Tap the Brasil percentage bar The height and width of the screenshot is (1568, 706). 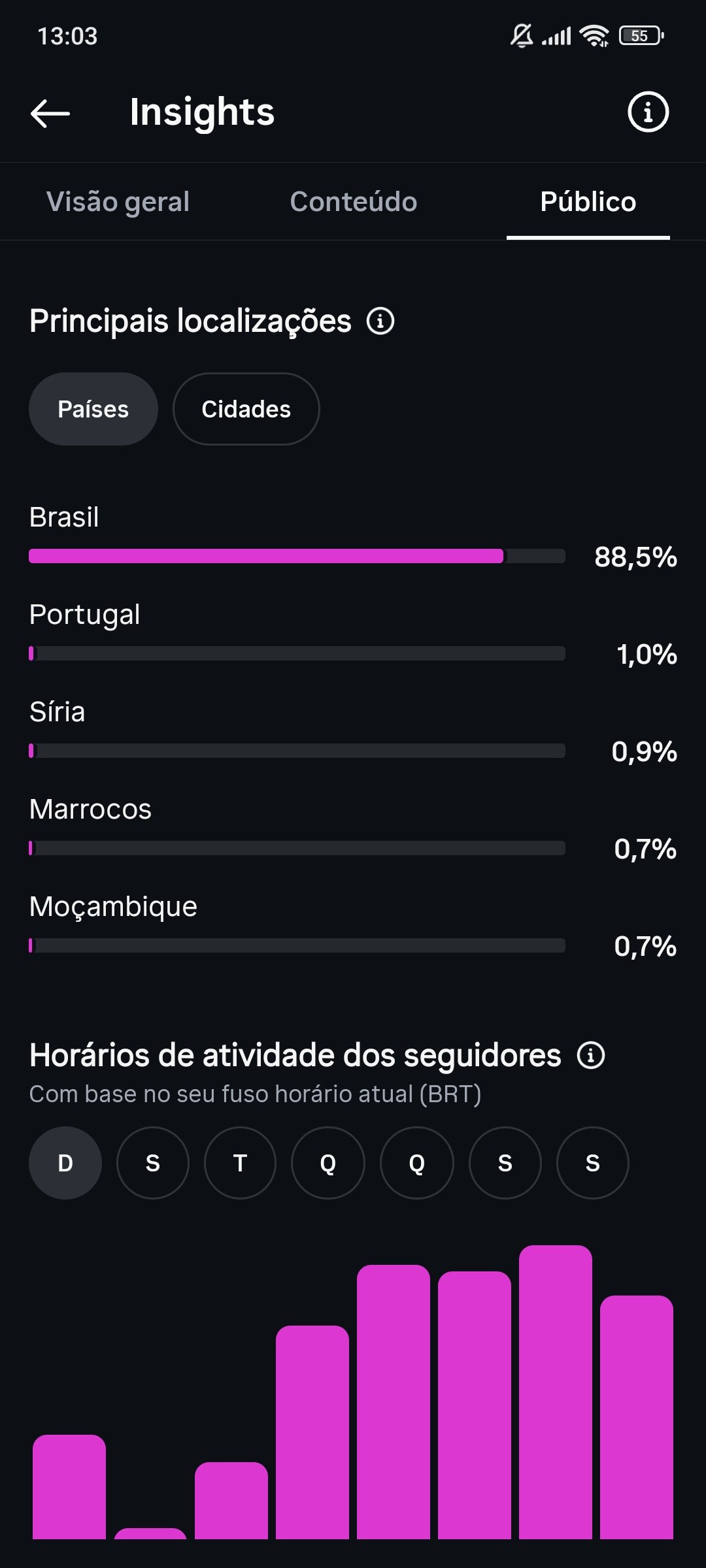coord(297,556)
